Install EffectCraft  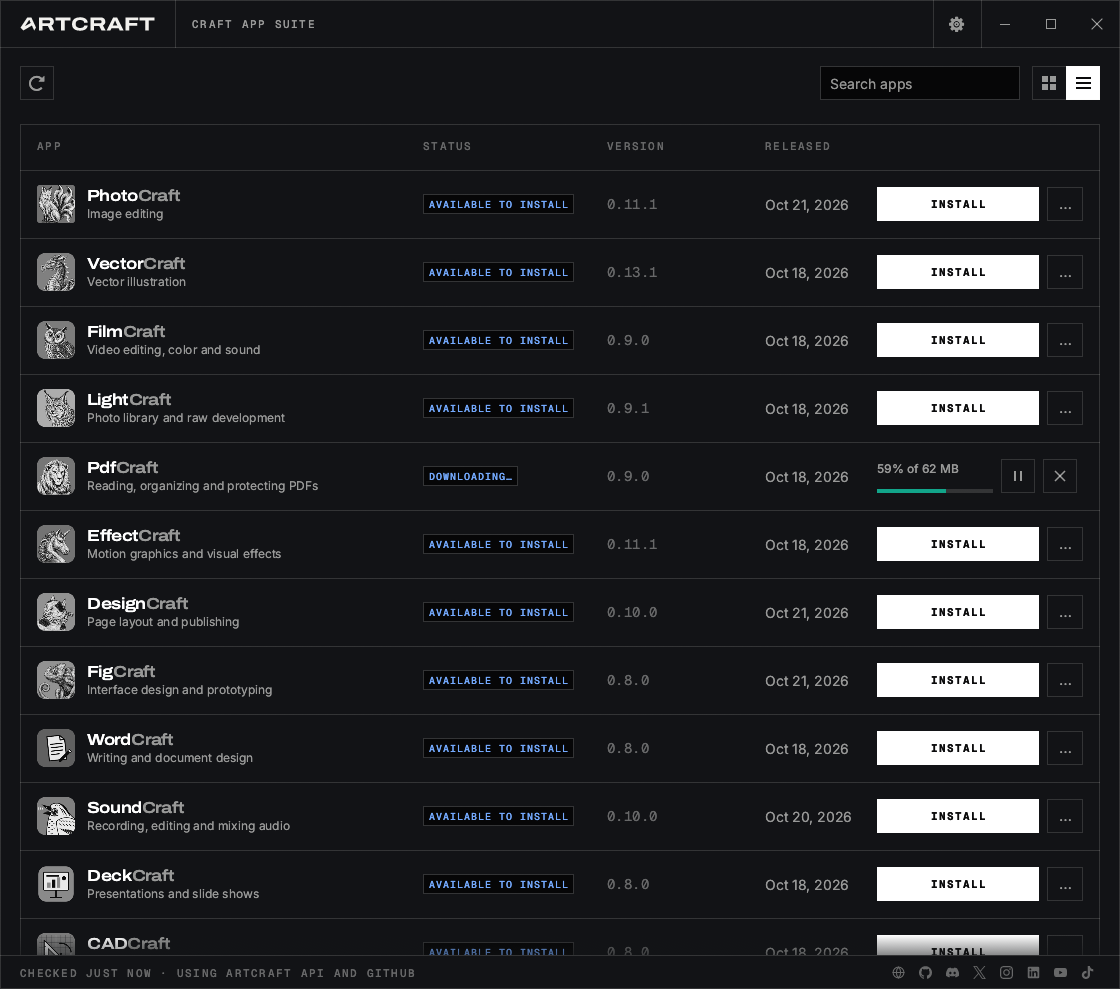[x=957, y=544]
